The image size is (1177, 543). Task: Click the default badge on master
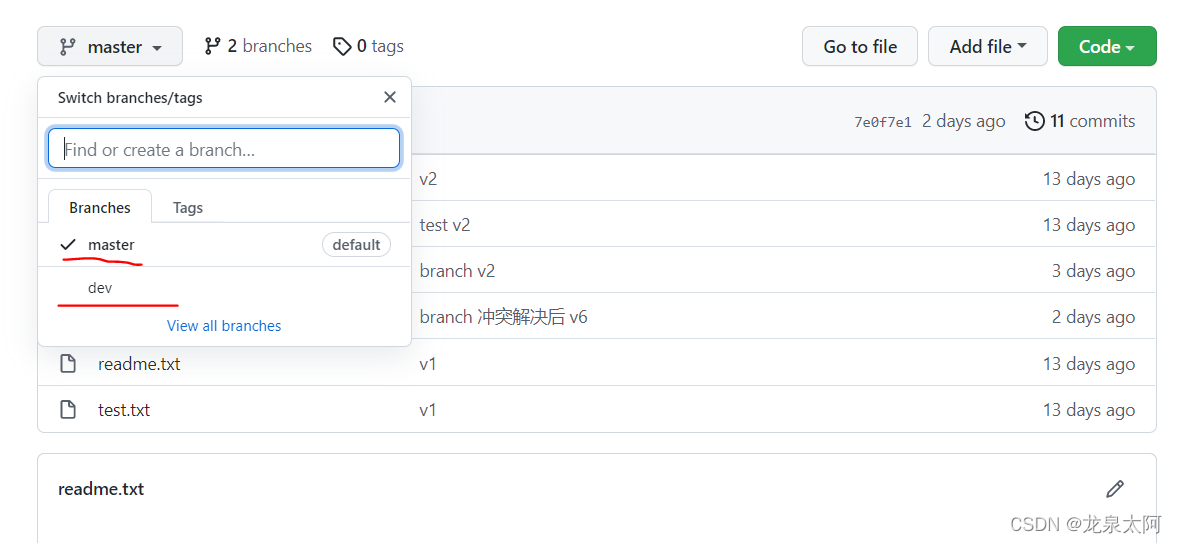tap(357, 245)
